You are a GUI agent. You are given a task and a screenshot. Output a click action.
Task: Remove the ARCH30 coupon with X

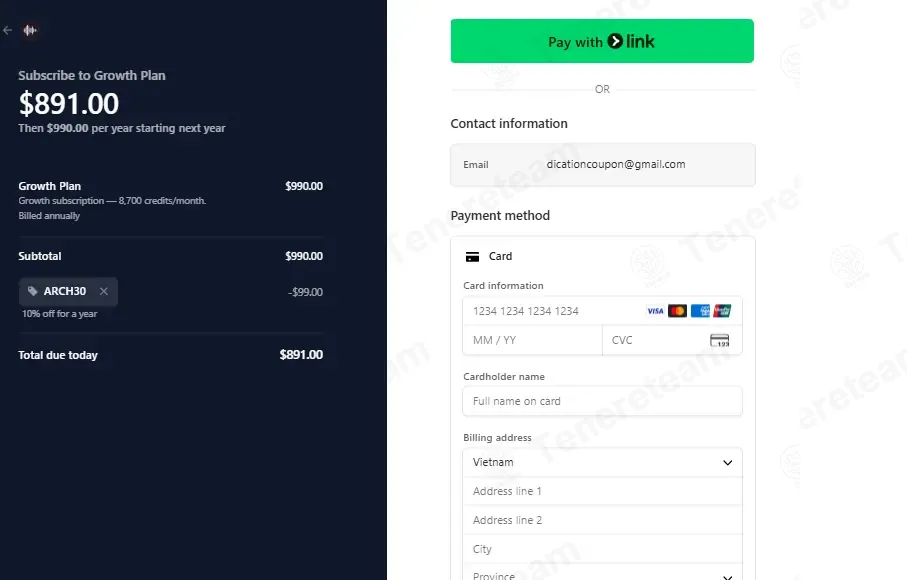tap(104, 291)
